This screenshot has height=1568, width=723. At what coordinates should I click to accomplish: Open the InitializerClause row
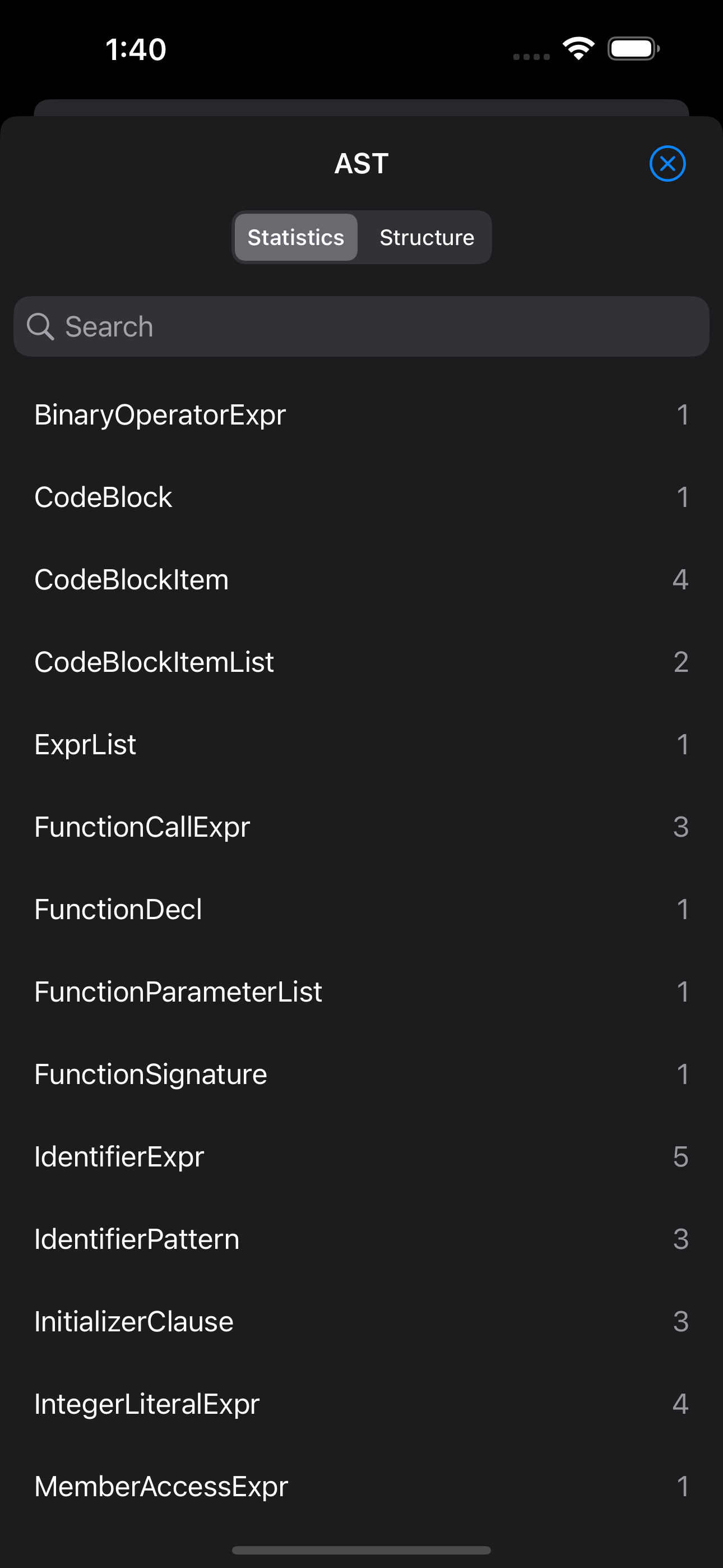(361, 1322)
